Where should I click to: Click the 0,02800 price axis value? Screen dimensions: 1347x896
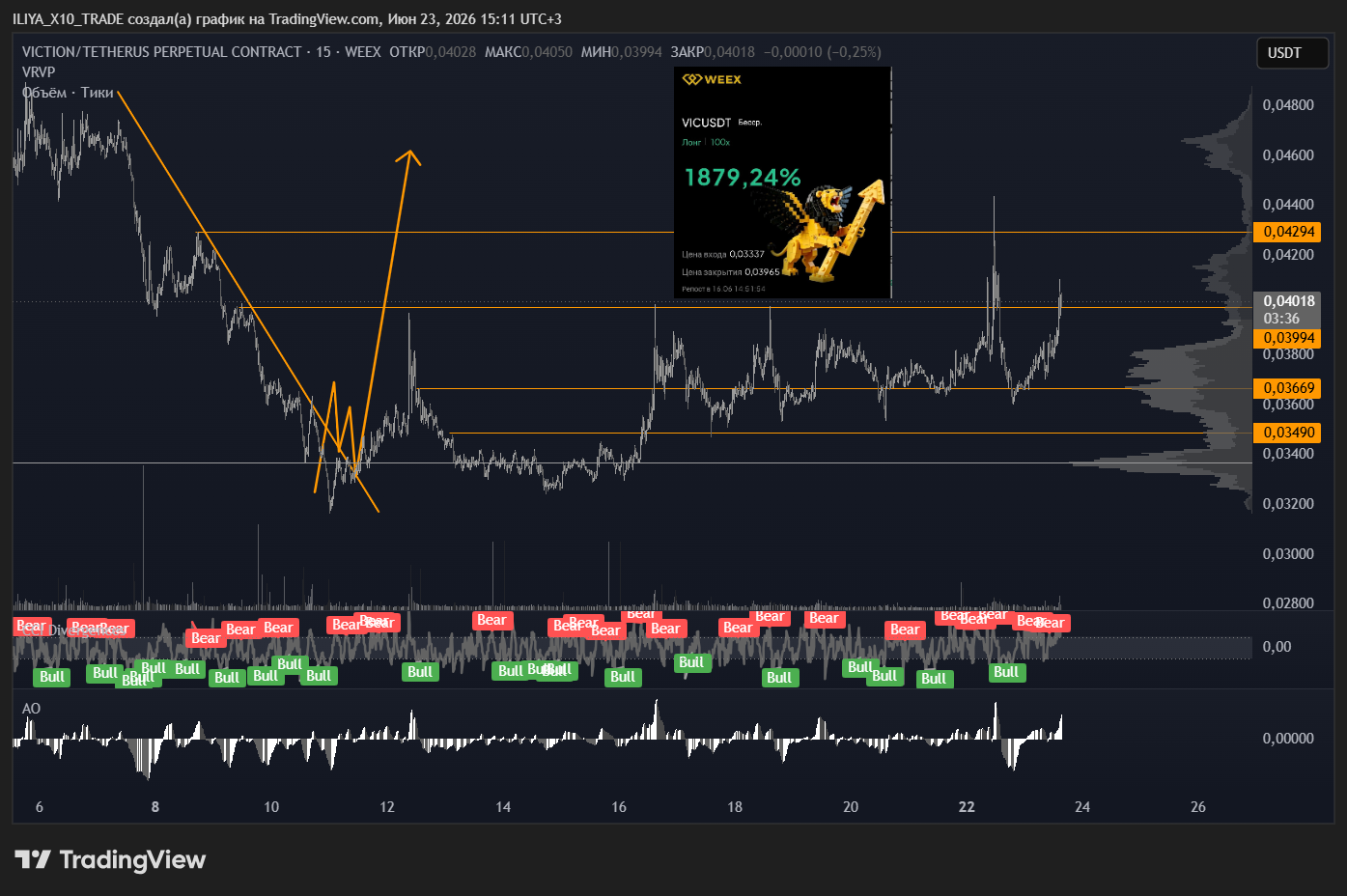coord(1288,603)
